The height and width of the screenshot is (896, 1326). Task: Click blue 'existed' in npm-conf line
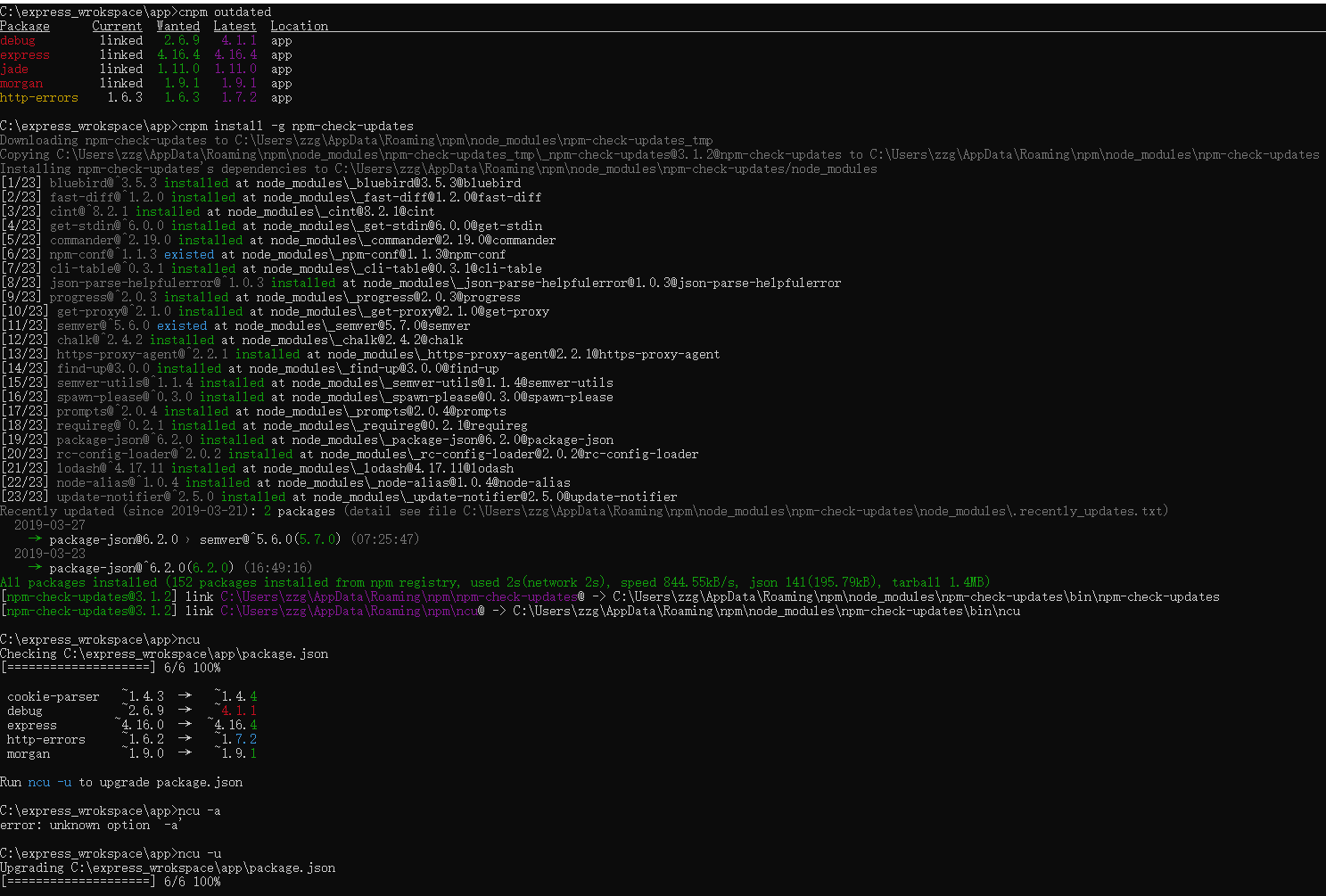click(189, 254)
